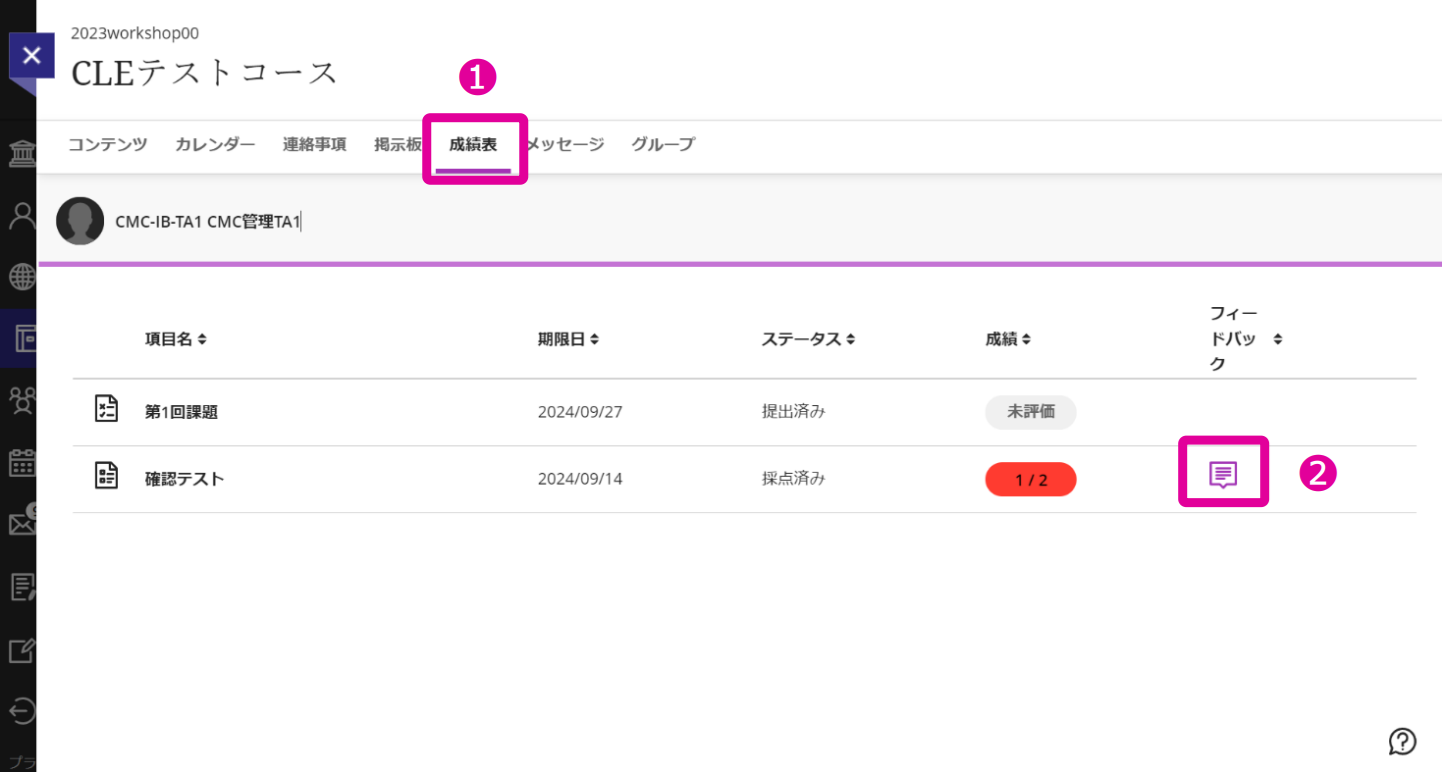This screenshot has width=1442, height=772.
Task: Sort by フィードバック column arrows
Action: [1277, 339]
